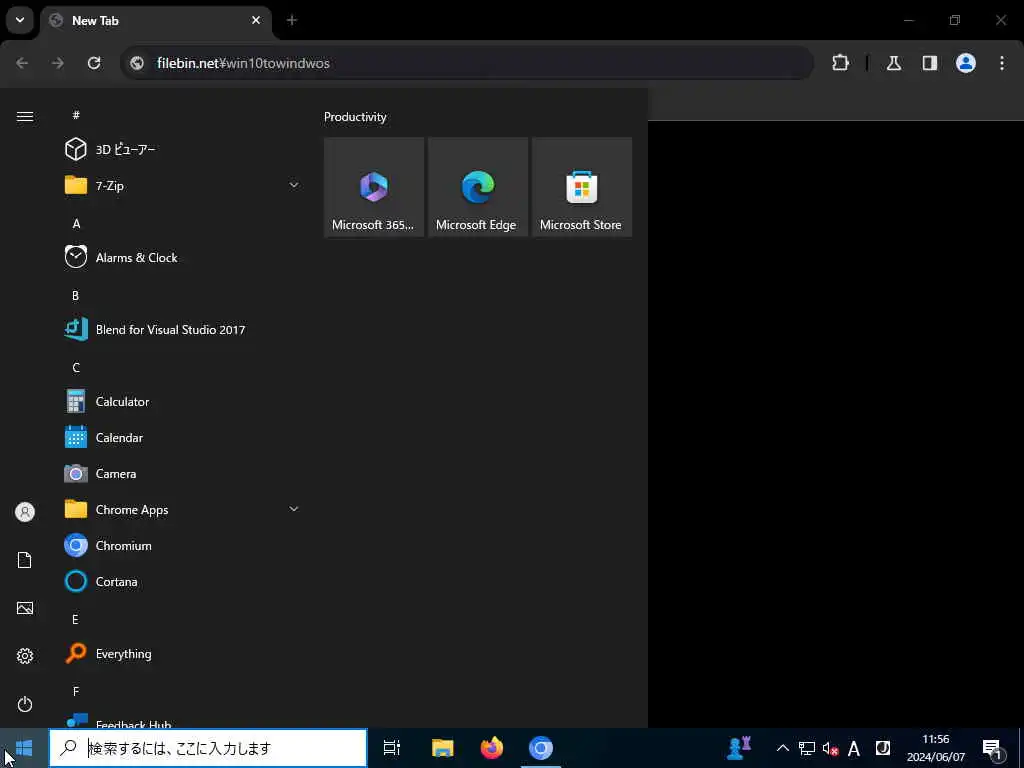Screen dimensions: 1024x768
Task: Reload the page in Chromium
Action: [94, 63]
